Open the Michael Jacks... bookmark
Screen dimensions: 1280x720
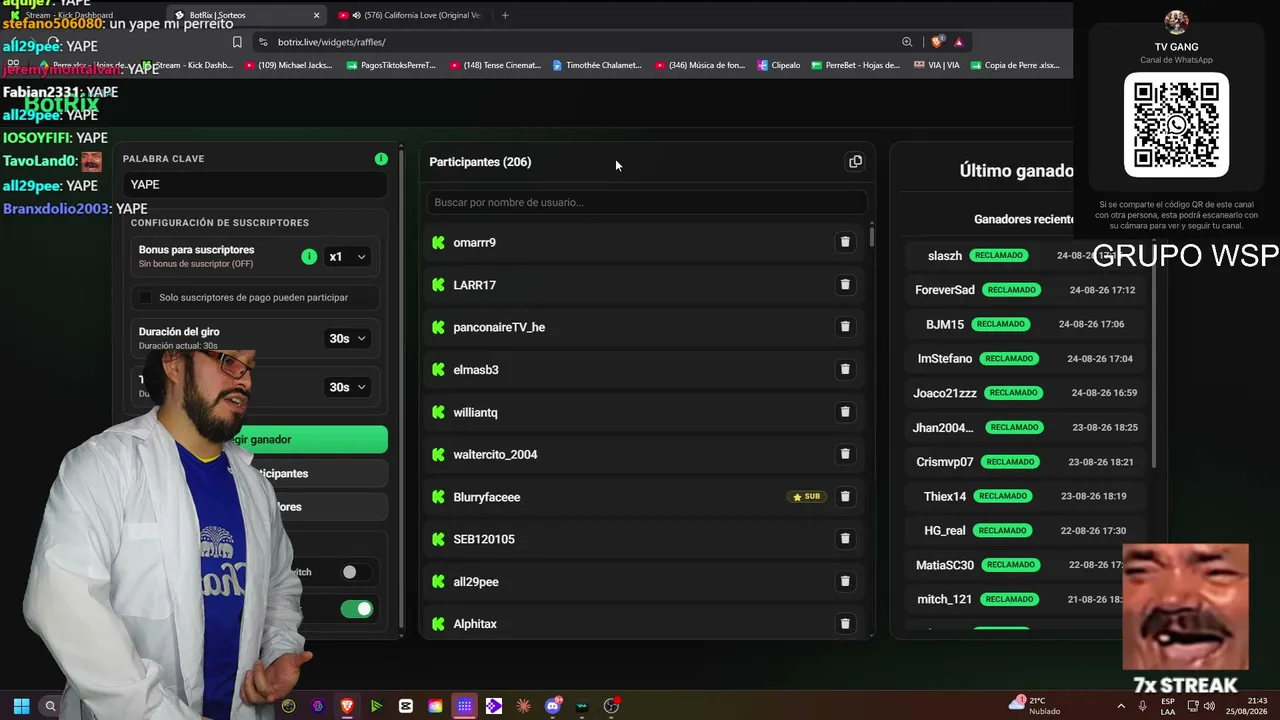click(288, 65)
